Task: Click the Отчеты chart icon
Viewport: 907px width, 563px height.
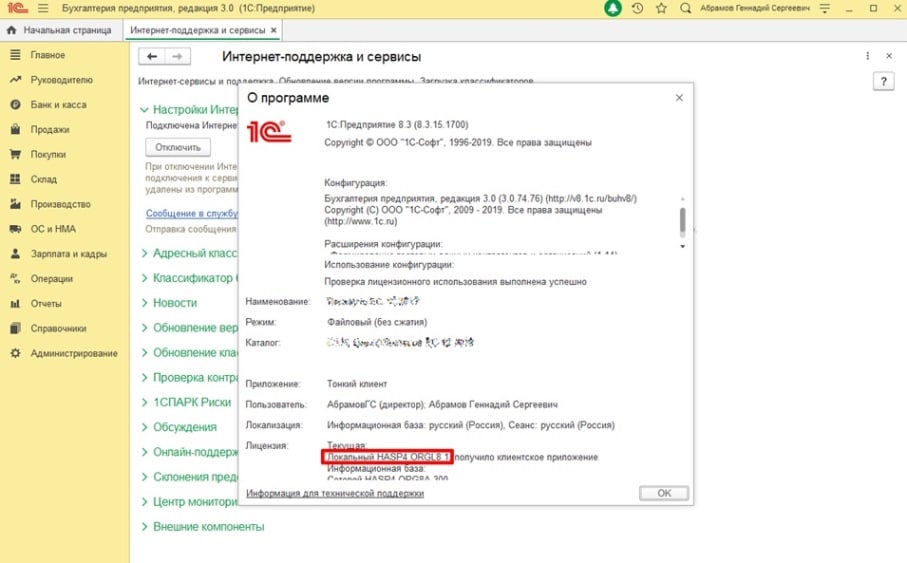Action: point(16,303)
